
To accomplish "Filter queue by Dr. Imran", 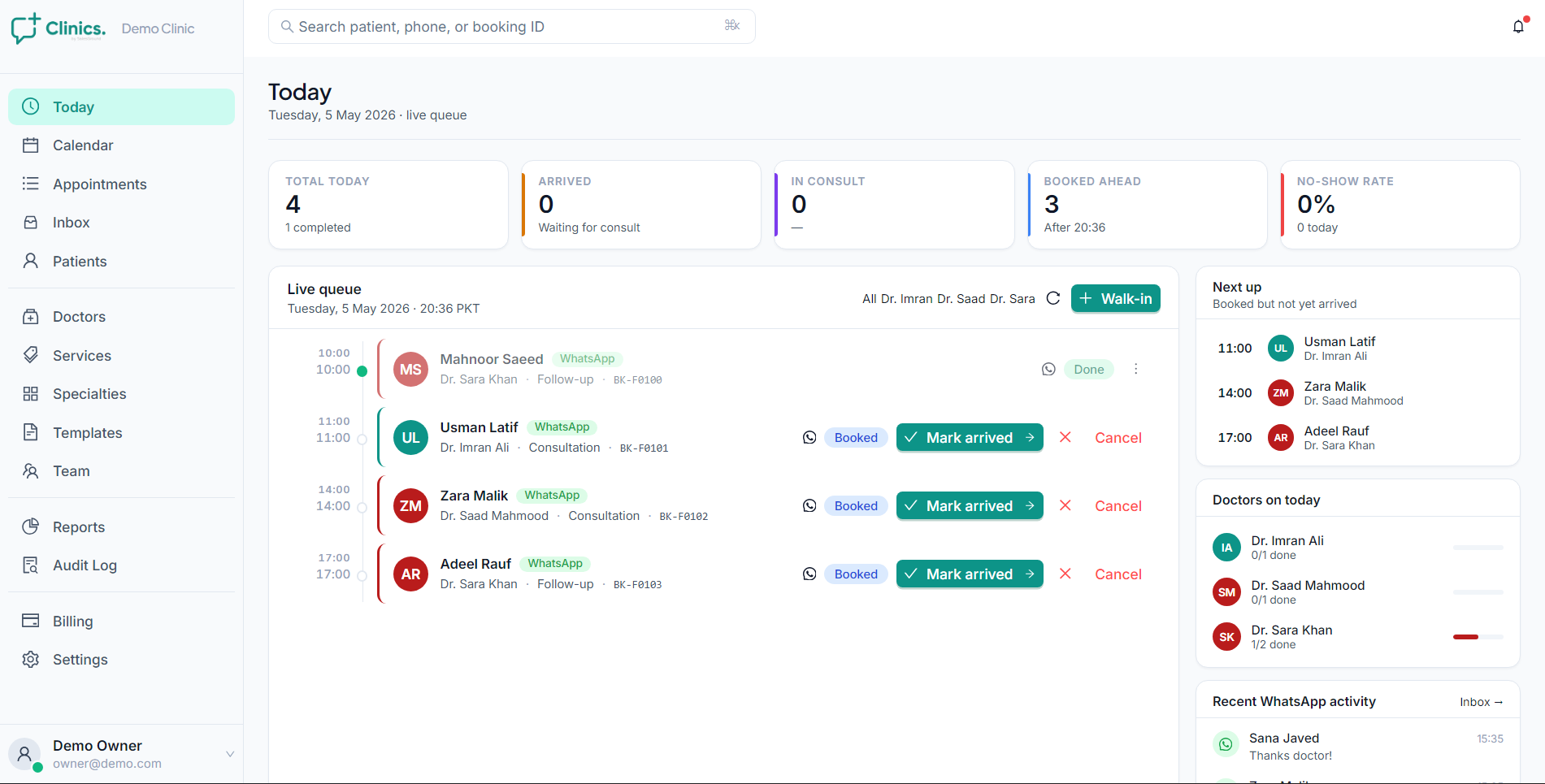I will coord(907,299).
